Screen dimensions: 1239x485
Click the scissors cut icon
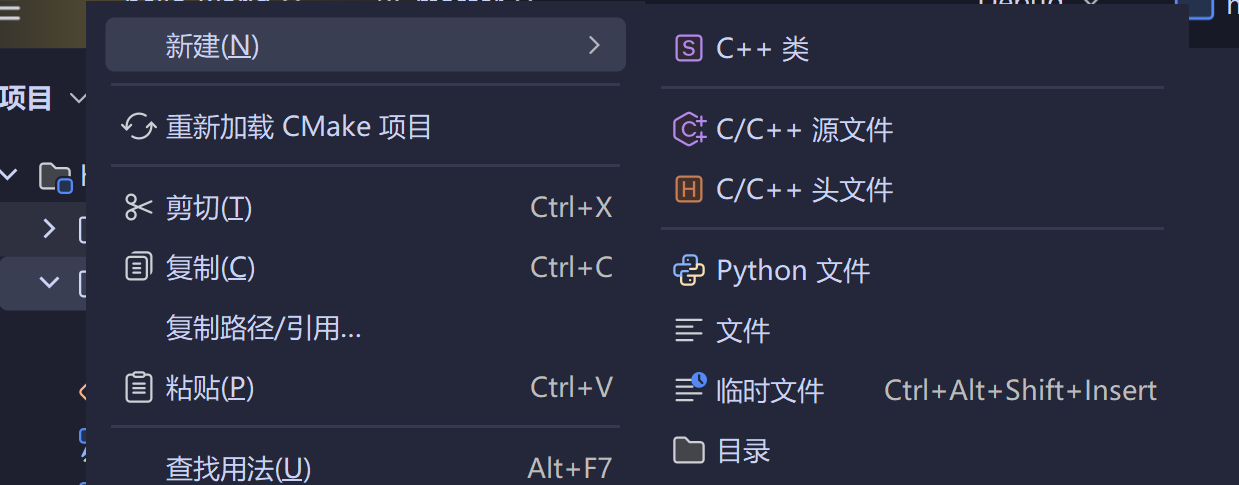(x=138, y=207)
